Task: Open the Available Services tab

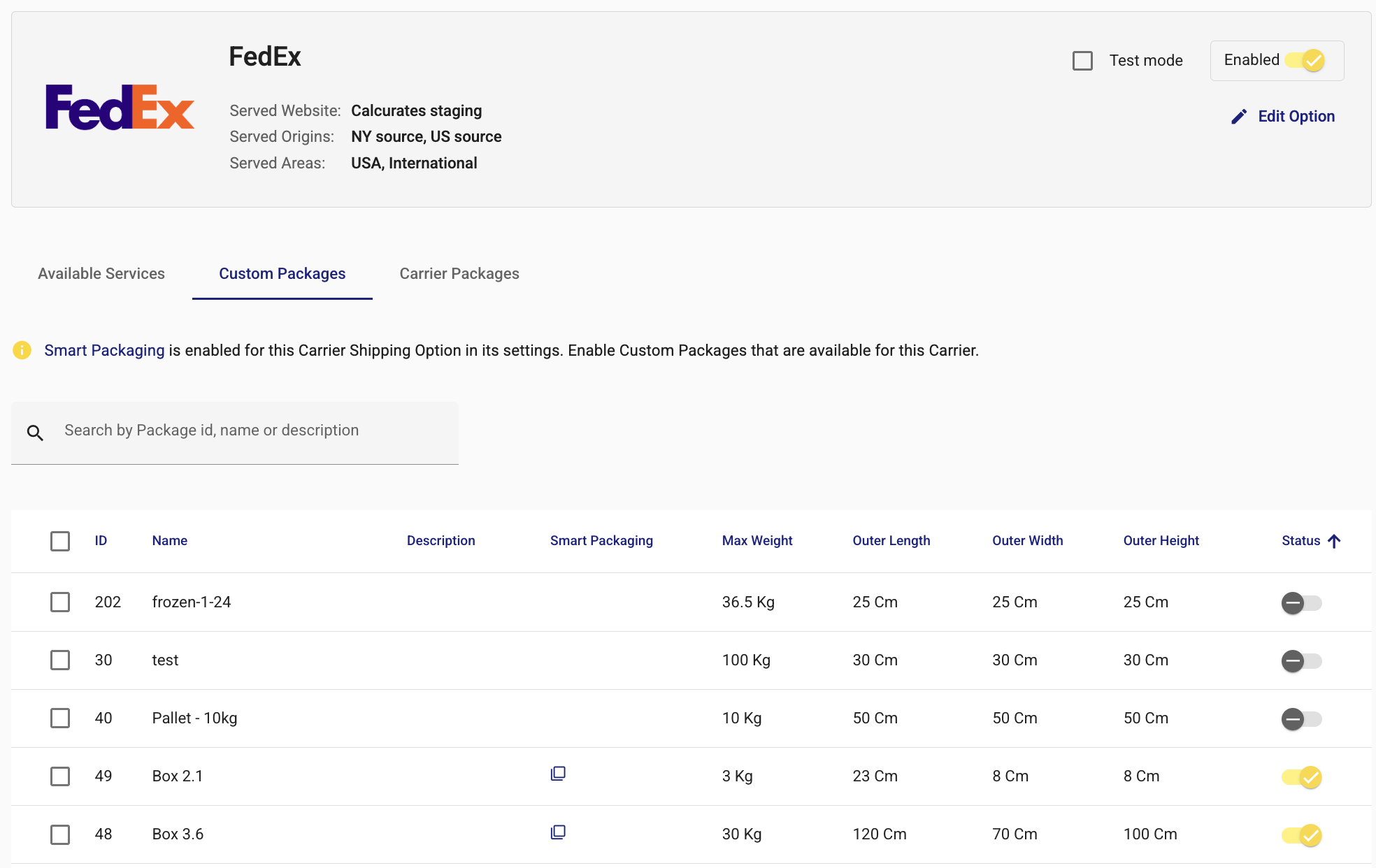Action: [x=101, y=274]
